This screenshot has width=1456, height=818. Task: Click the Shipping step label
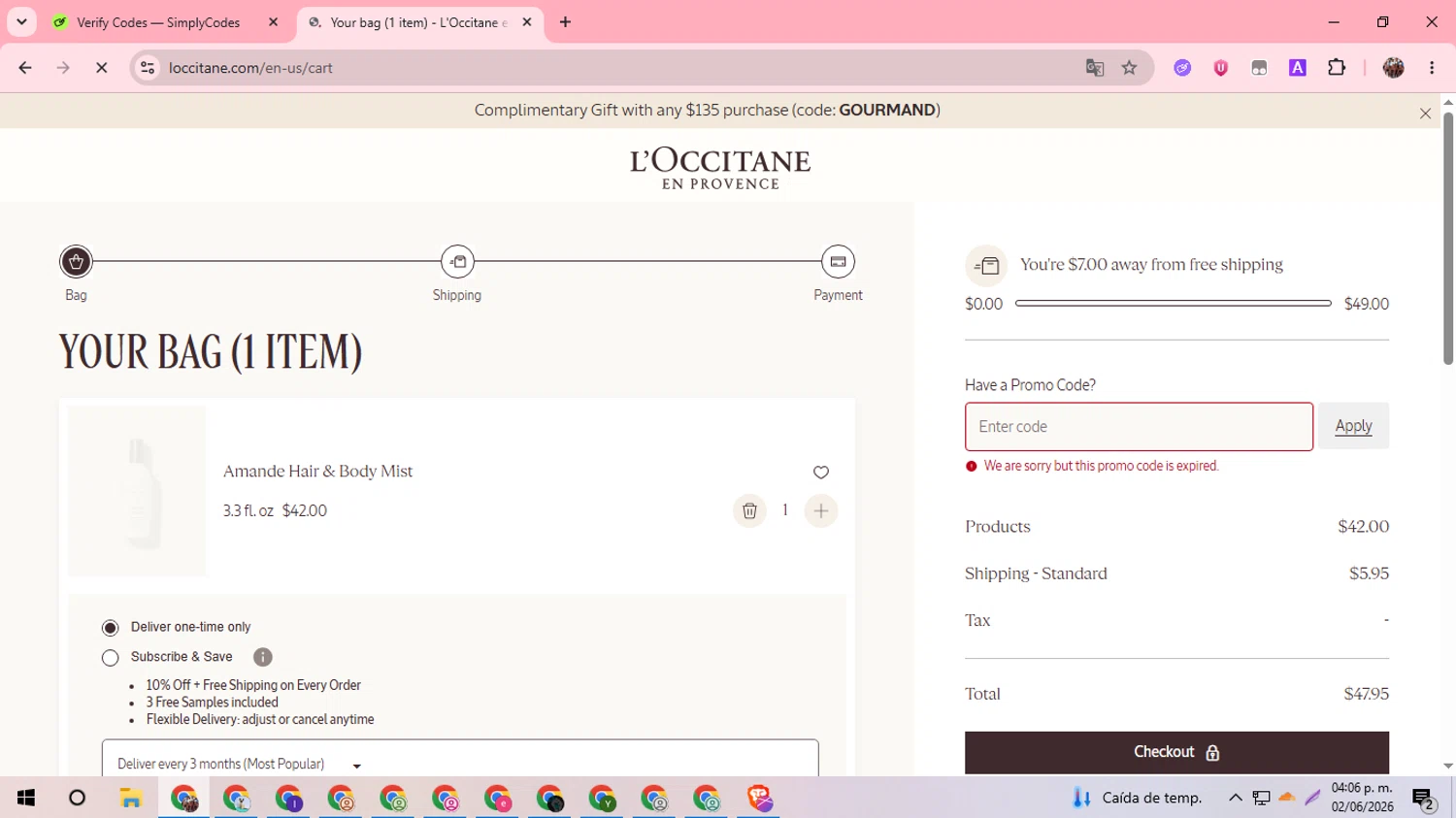point(457,295)
